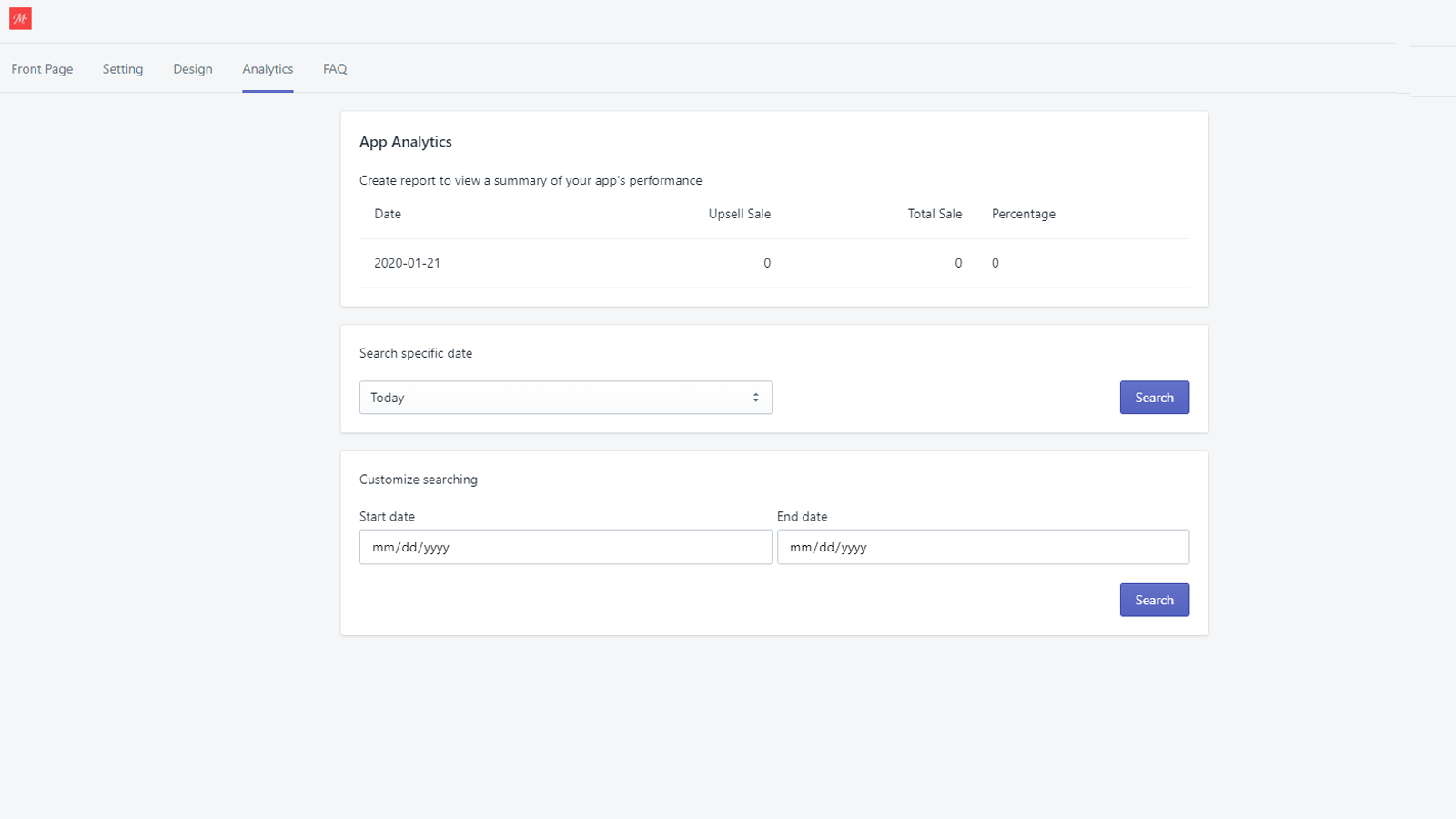1456x819 pixels.
Task: Click the App Analytics heading
Action: click(x=406, y=141)
